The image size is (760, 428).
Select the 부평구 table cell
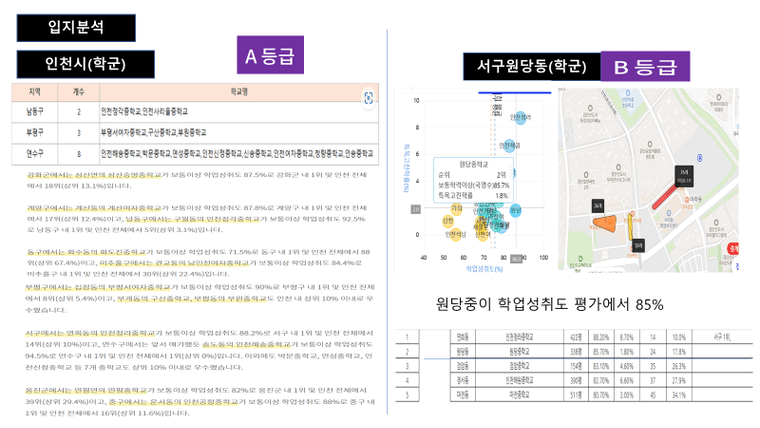pos(35,132)
